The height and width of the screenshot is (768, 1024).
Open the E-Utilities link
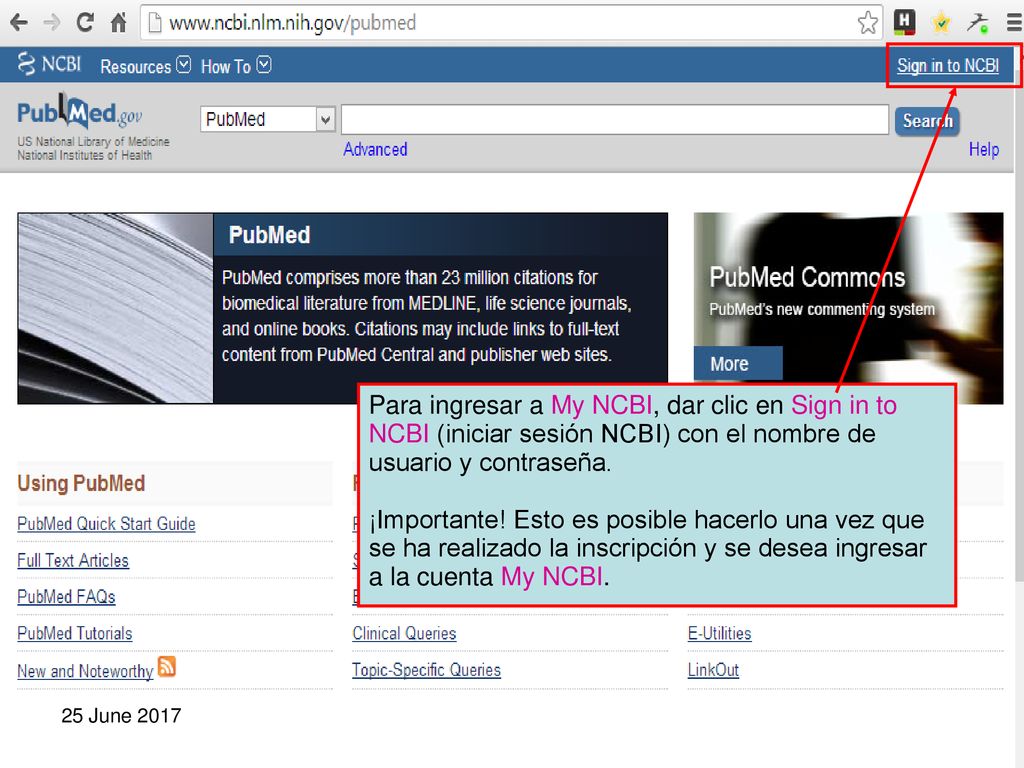(720, 633)
